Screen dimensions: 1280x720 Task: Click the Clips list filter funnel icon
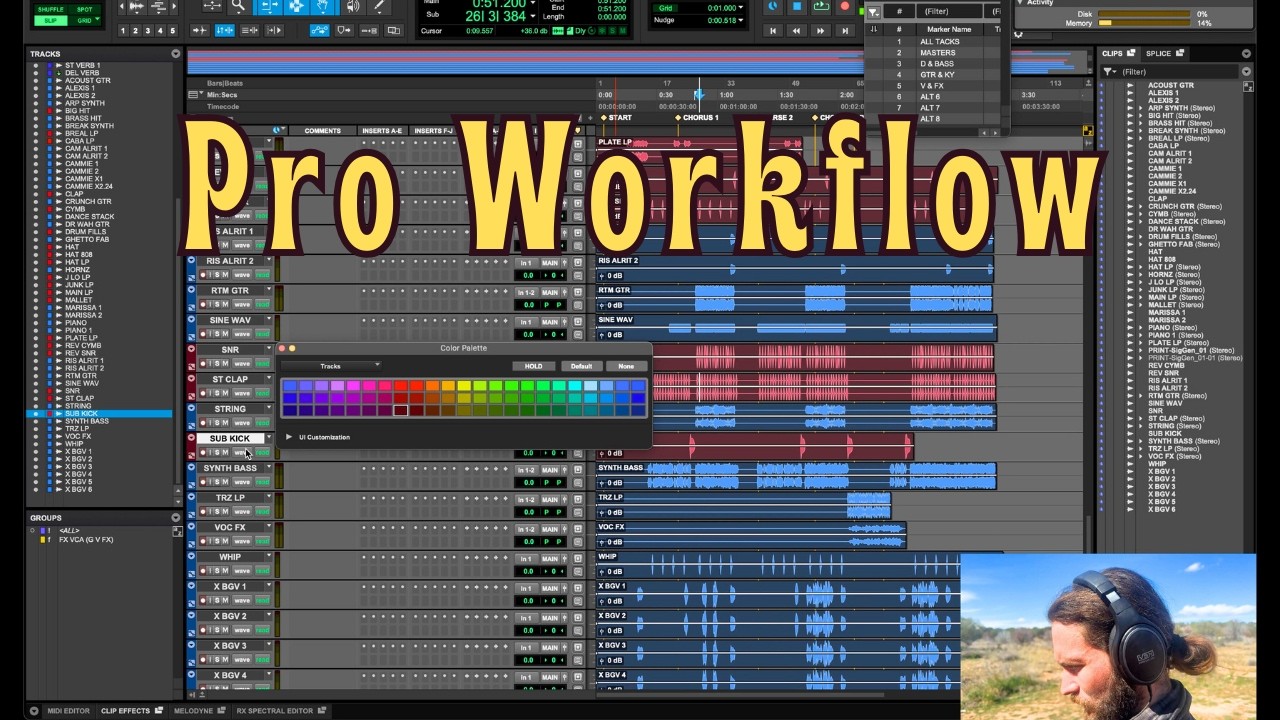[1108, 72]
